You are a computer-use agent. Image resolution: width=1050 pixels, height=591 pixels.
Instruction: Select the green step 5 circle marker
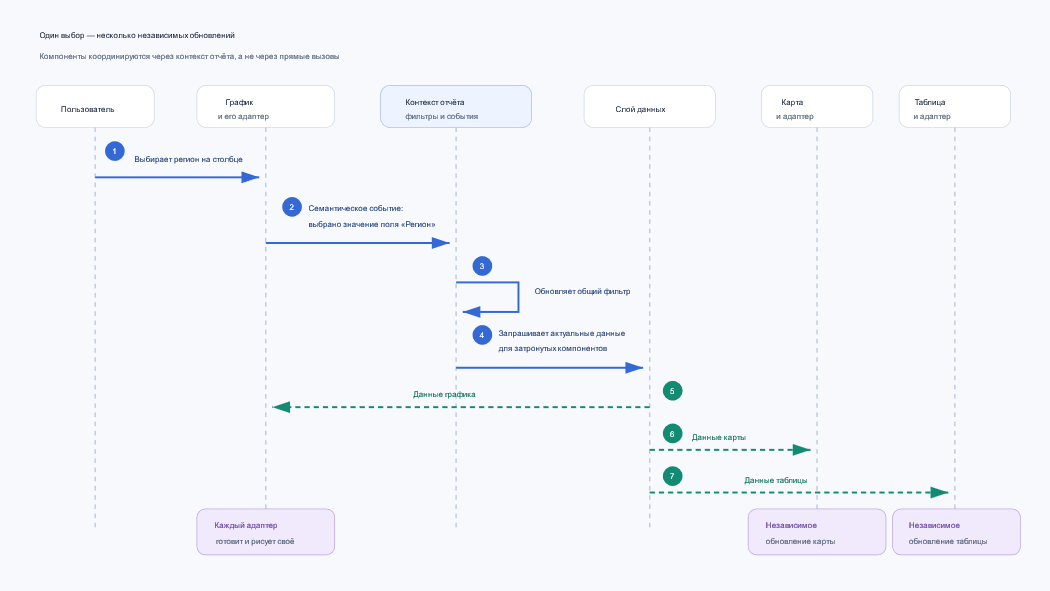(x=672, y=391)
